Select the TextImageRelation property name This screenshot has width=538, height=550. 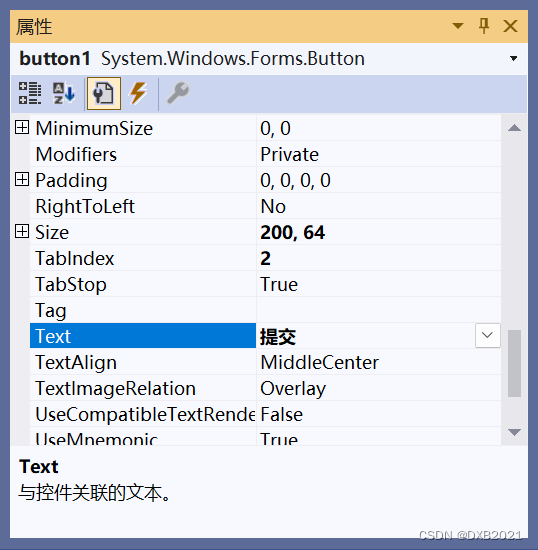click(115, 388)
